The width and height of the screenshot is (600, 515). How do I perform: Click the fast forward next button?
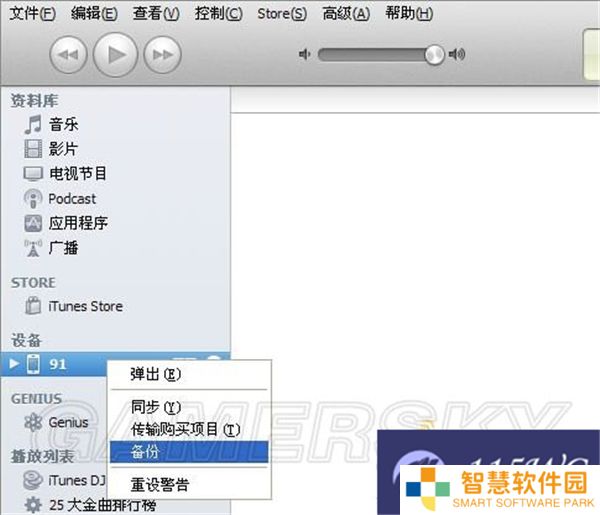click(x=163, y=55)
